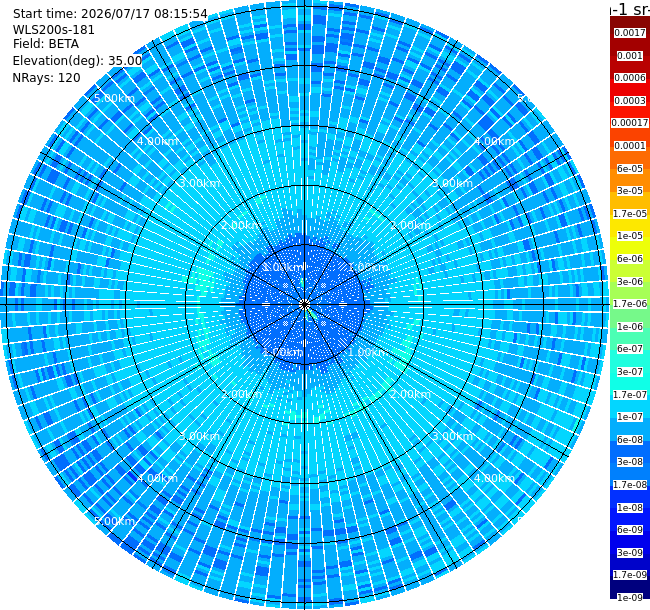Select the lower-right 2.00km range label
Screen dimensions: 650x610
tap(410, 394)
